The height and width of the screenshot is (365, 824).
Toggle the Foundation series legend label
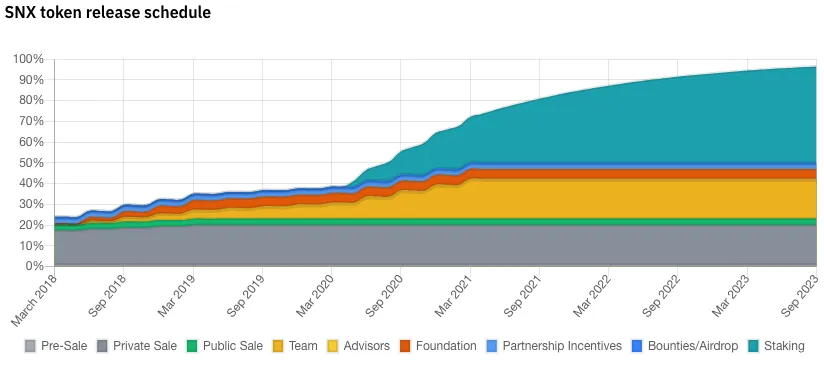tap(446, 346)
